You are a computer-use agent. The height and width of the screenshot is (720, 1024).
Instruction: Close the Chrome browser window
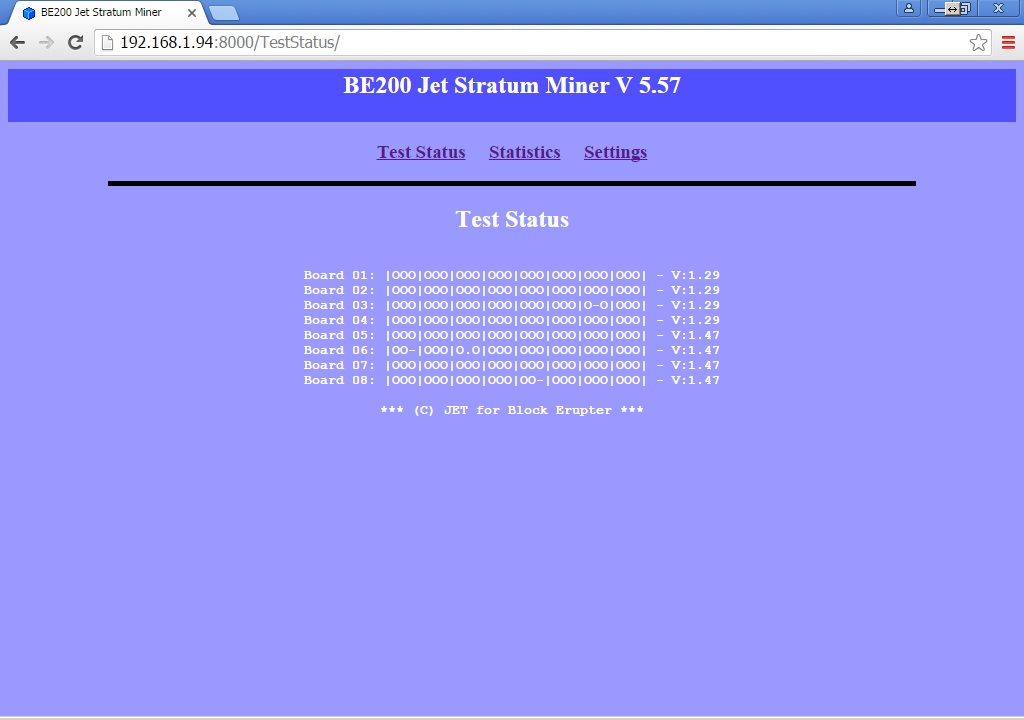[x=999, y=8]
